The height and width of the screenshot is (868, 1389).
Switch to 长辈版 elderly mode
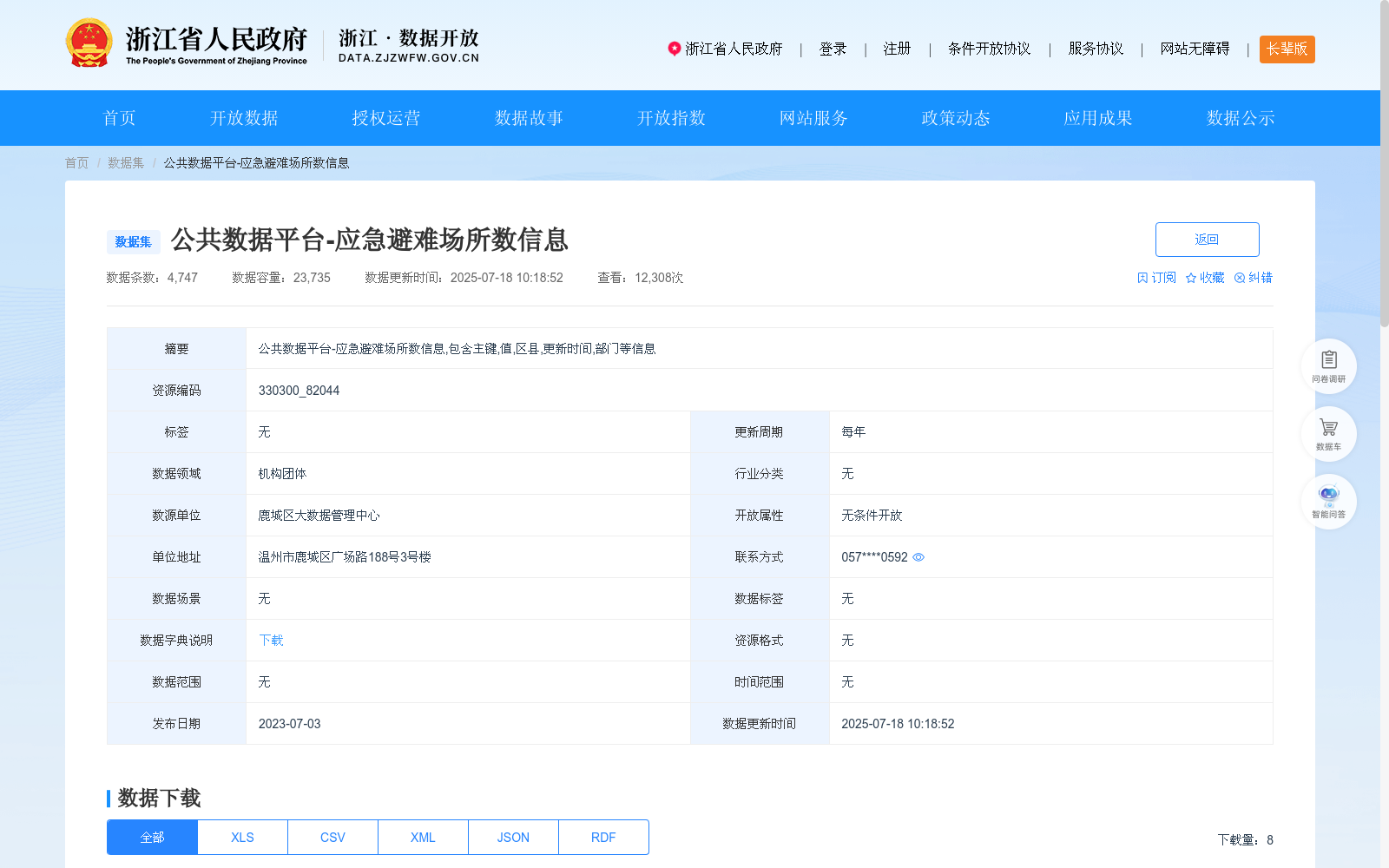(1287, 49)
